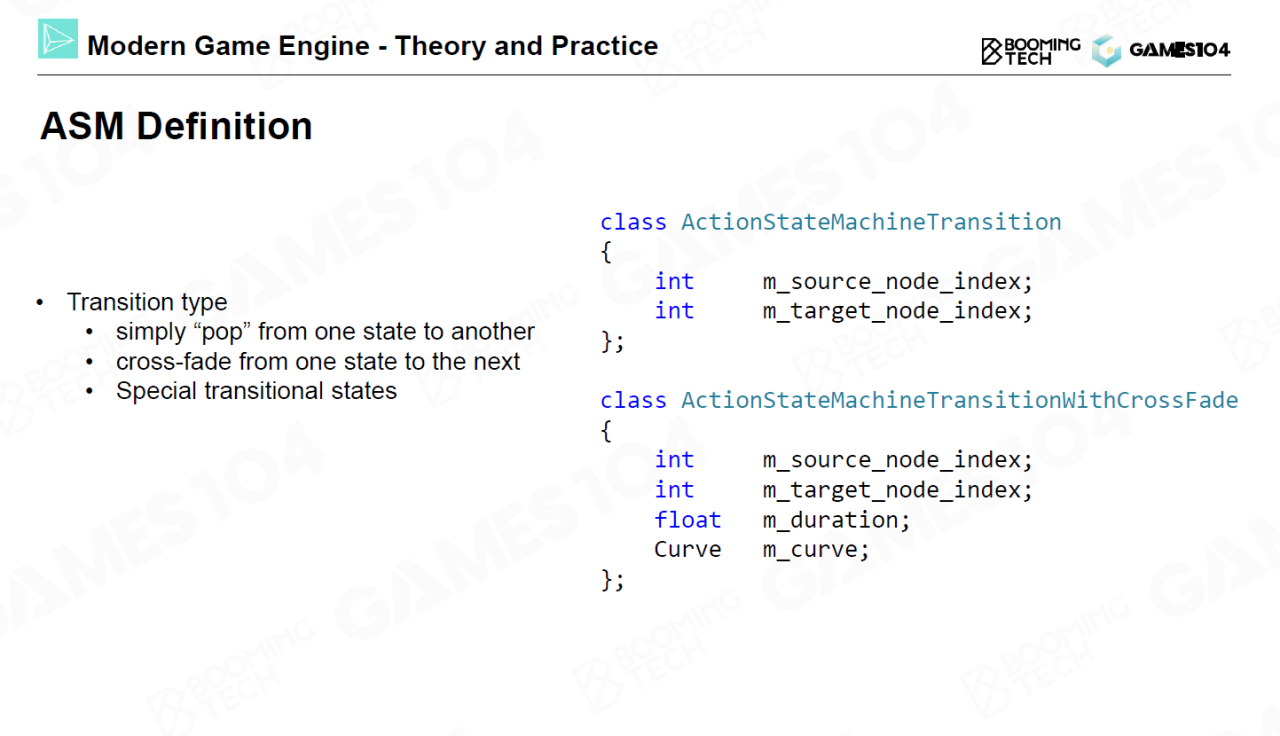1280x736 pixels.
Task: Click the ActionStateMachineTransitionWithCrossFade class name
Action: pos(959,401)
